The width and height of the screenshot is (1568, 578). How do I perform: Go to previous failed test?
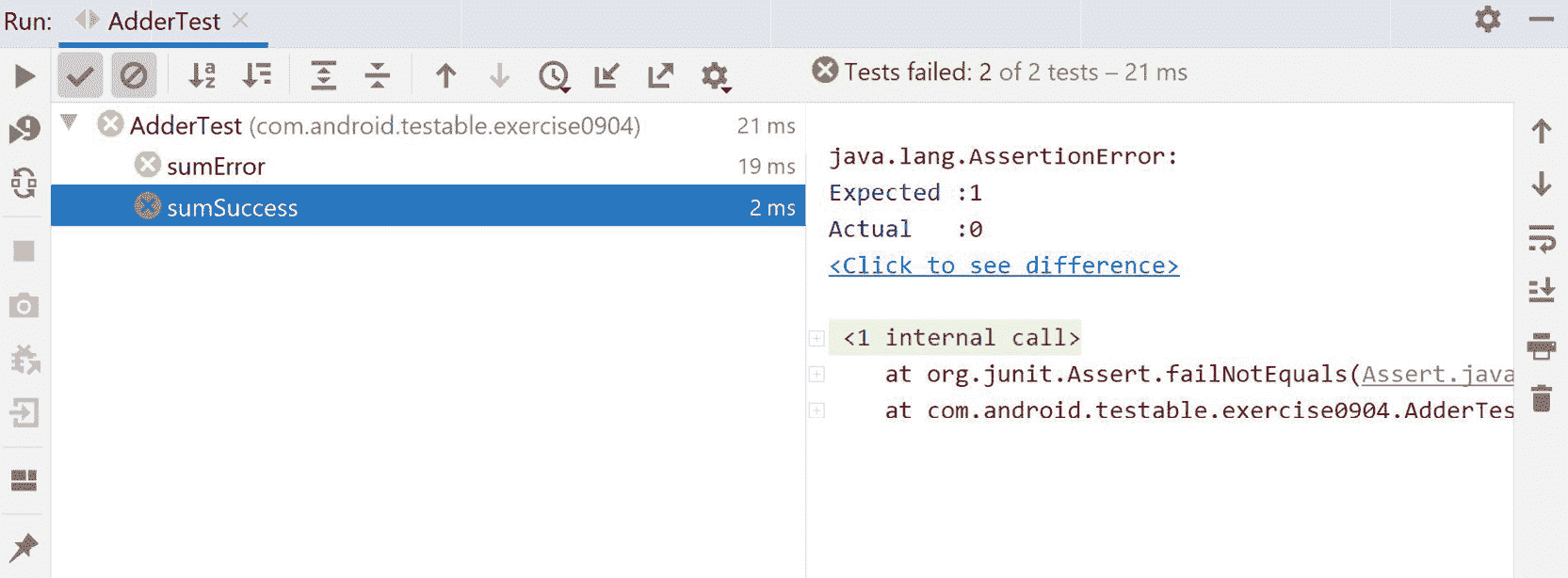446,75
